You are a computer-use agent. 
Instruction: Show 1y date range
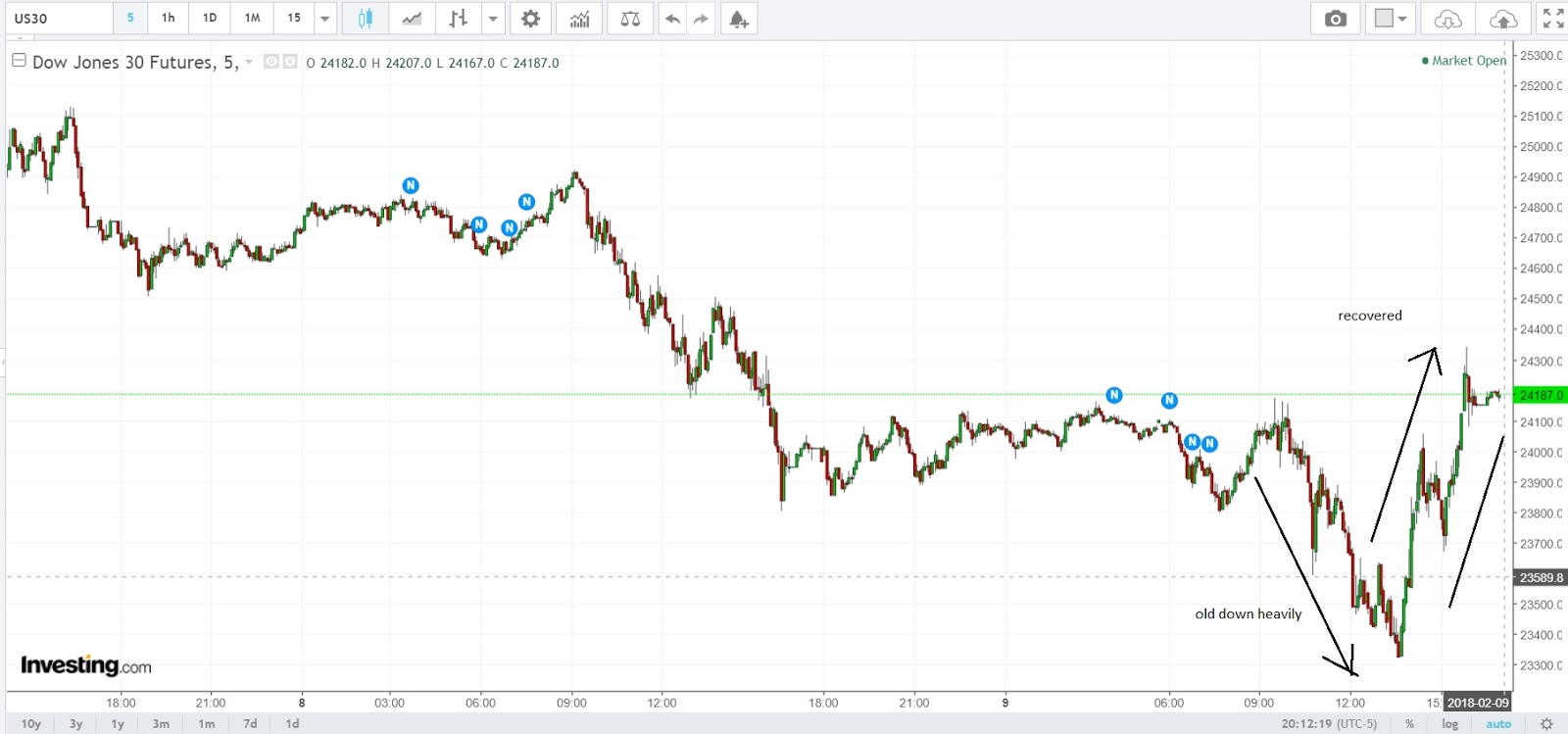pyautogui.click(x=118, y=724)
